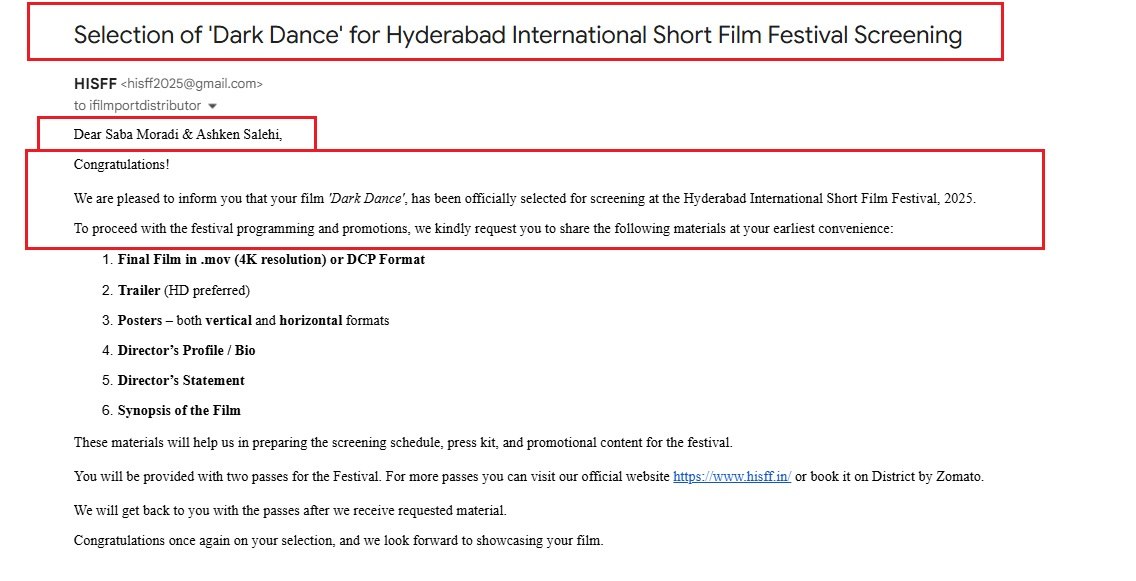
Task: Click the 'Dear Saba Moradi & Ashken Salehi' greeting
Action: (178, 134)
